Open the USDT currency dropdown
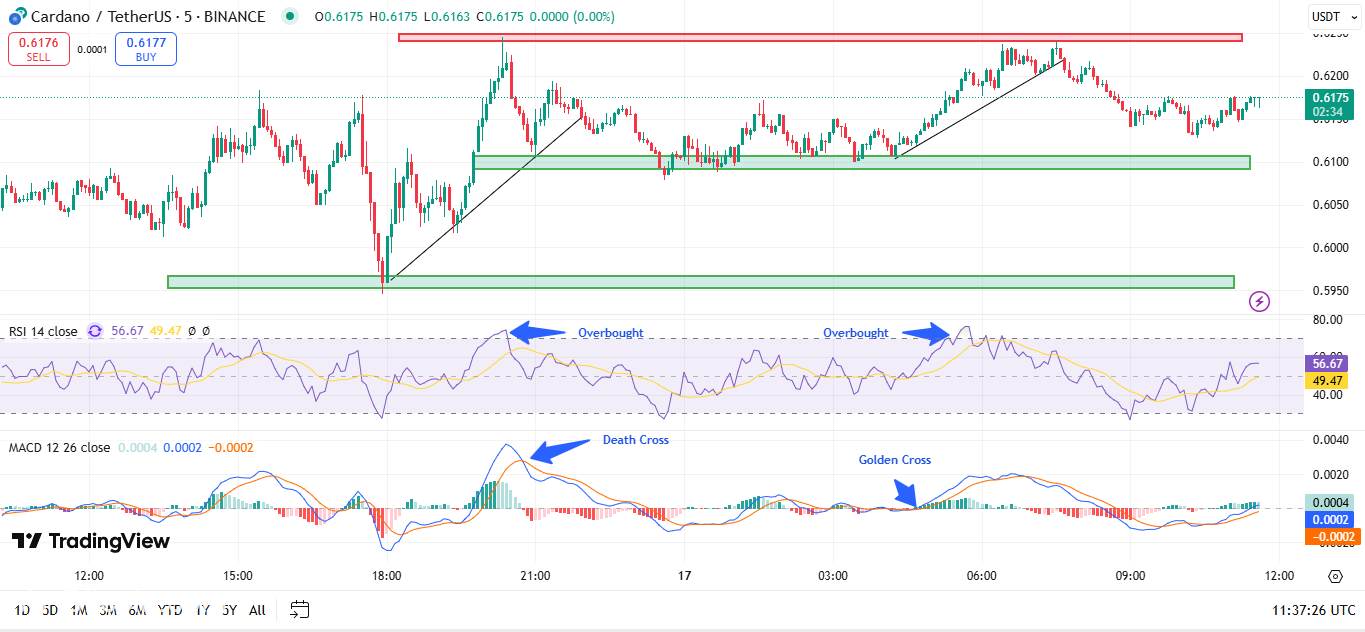Image resolution: width=1365 pixels, height=632 pixels. click(x=1333, y=17)
